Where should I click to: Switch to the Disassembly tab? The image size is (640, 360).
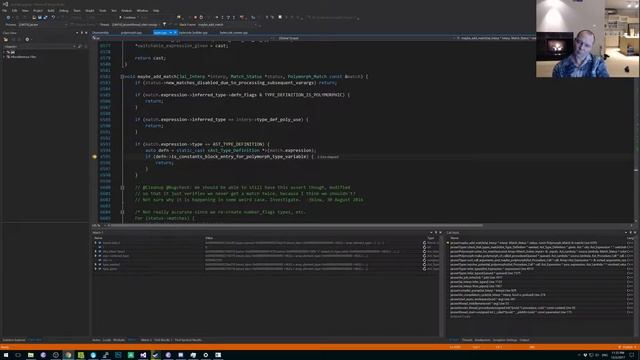[x=101, y=33]
